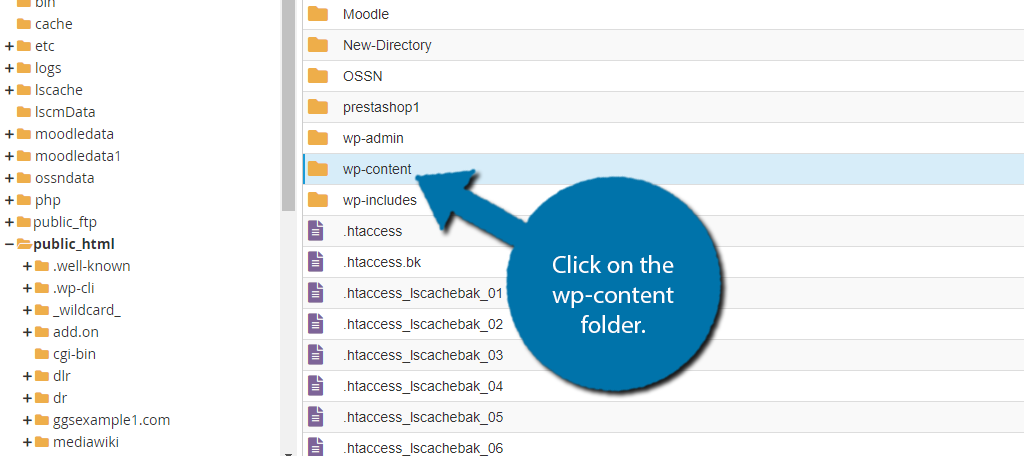Click the cgi-bin folder icon in tree
Image resolution: width=1024 pixels, height=456 pixels.
tap(42, 354)
